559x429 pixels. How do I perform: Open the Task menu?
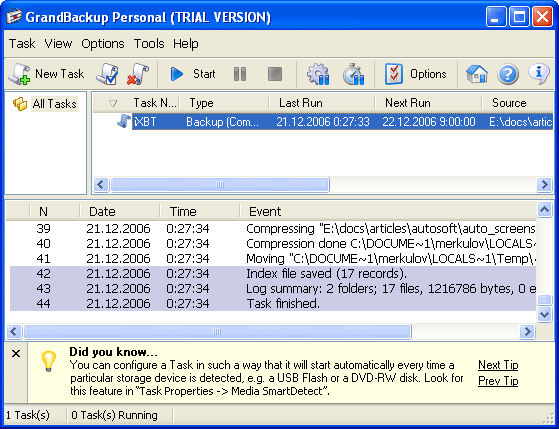coord(22,44)
